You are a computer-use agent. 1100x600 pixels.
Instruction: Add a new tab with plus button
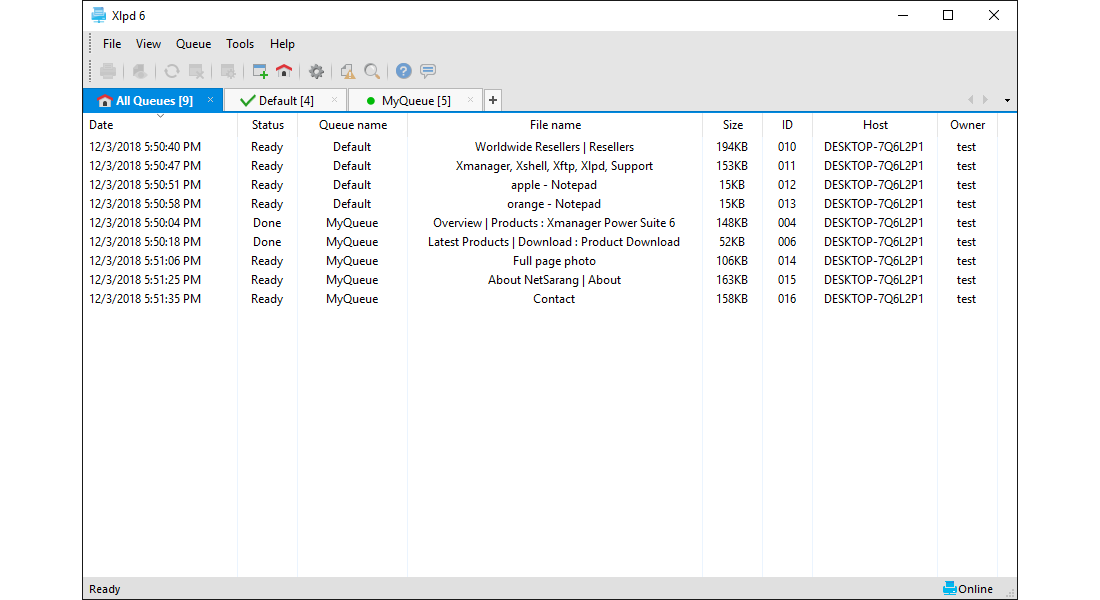[493, 100]
